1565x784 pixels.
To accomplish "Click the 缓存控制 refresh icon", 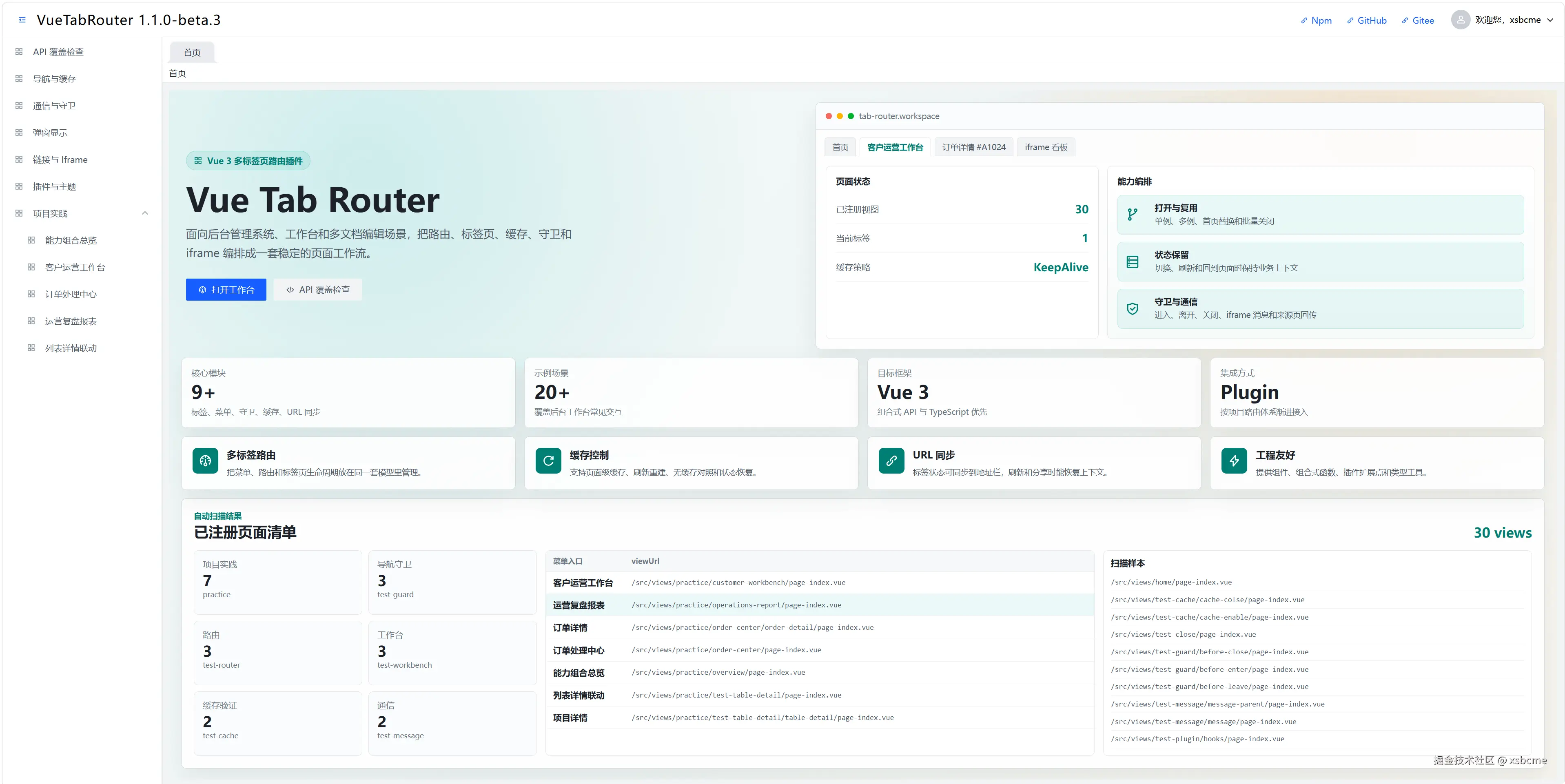I will [548, 461].
